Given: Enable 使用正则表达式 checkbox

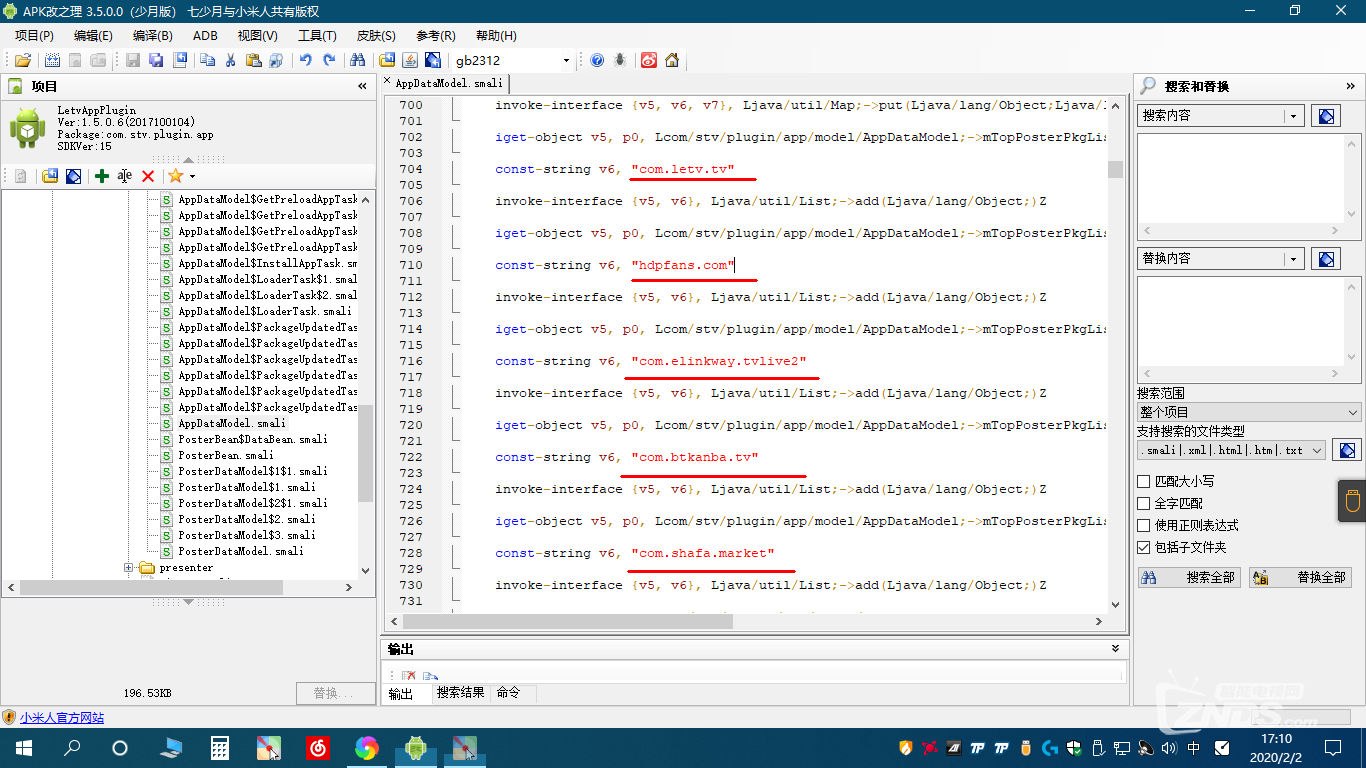Looking at the screenshot, I should point(1144,525).
